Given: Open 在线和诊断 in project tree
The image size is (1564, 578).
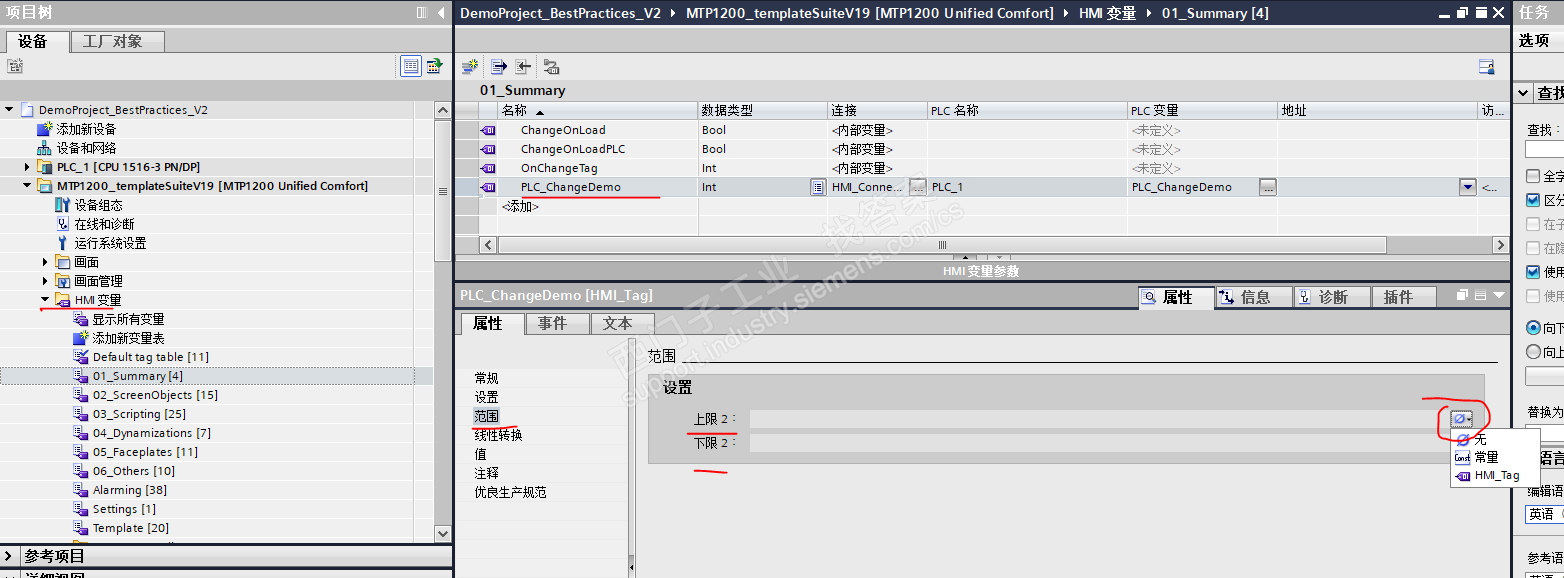Looking at the screenshot, I should tap(104, 224).
